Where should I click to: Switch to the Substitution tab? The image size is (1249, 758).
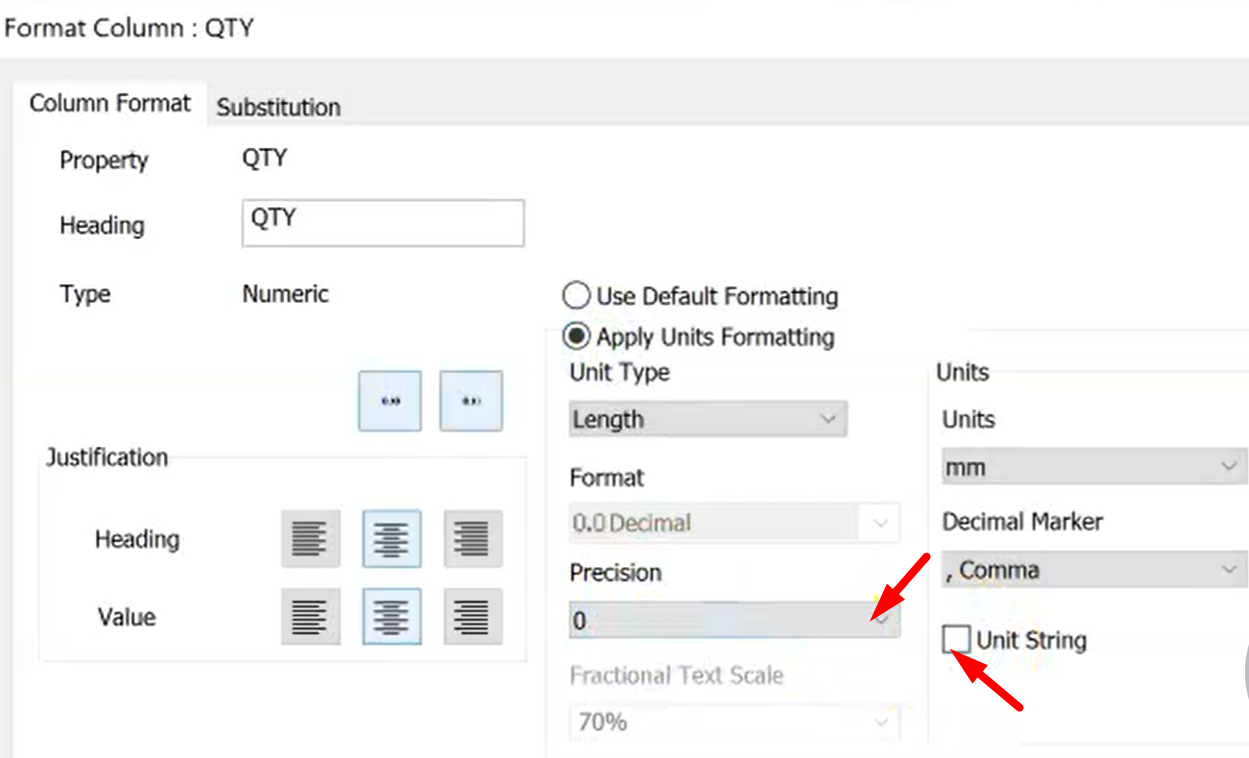[279, 106]
